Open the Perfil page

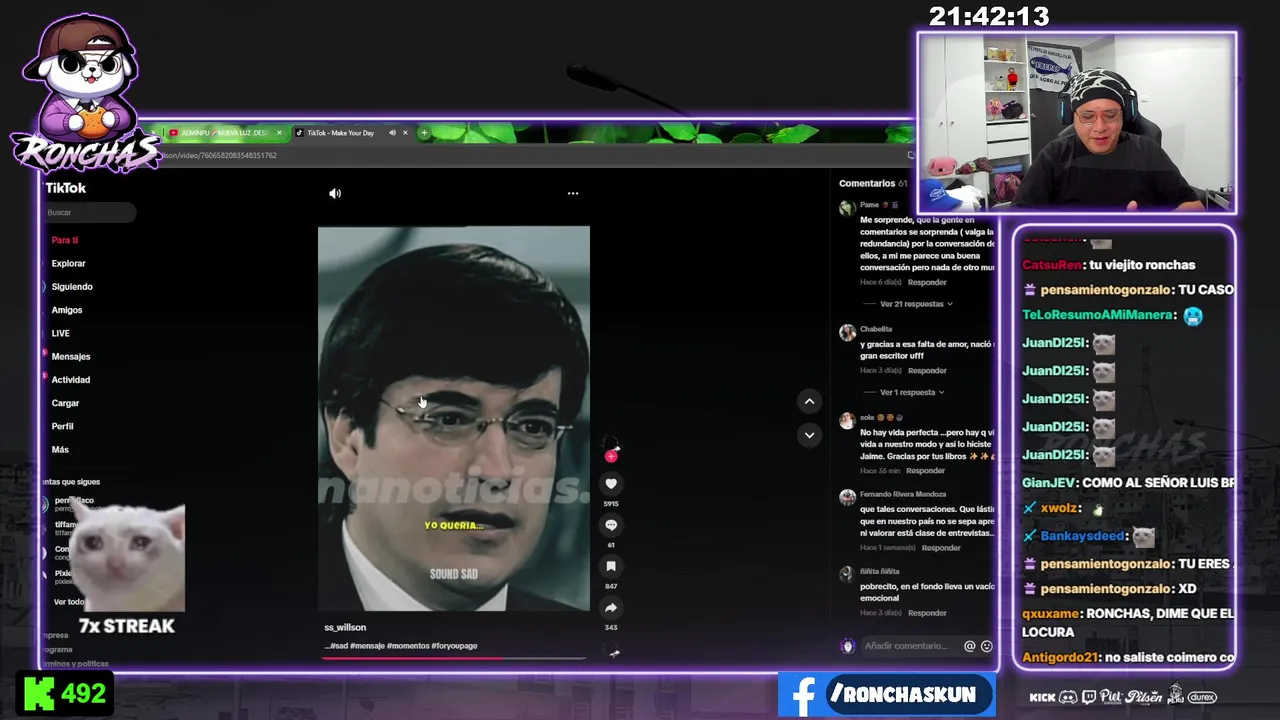[62, 426]
